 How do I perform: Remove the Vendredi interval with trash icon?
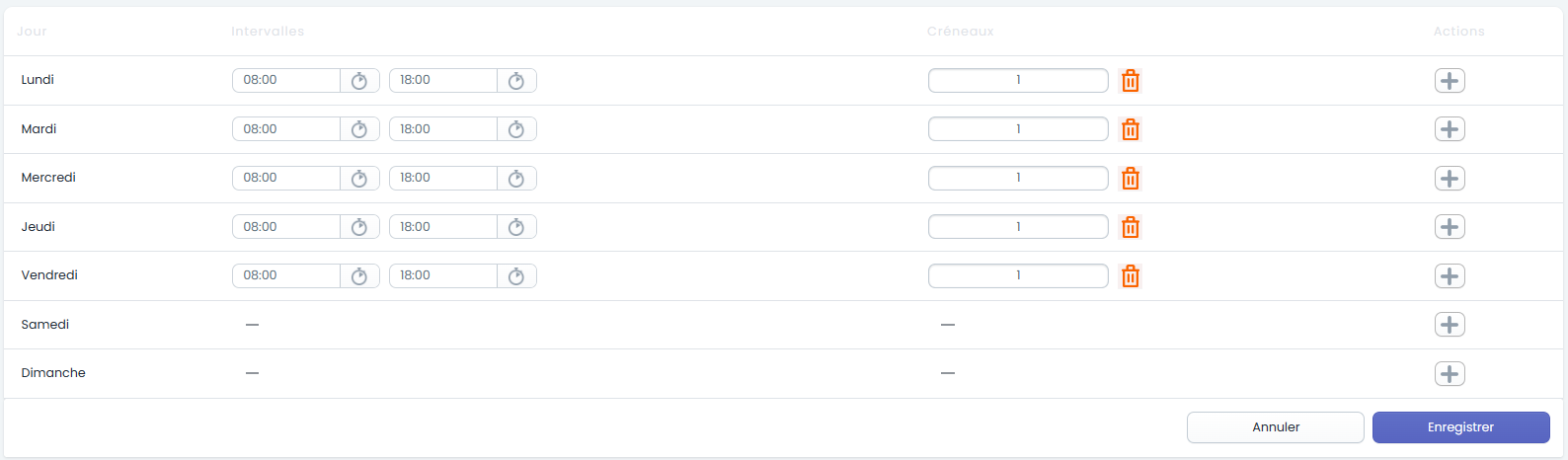[x=1131, y=276]
